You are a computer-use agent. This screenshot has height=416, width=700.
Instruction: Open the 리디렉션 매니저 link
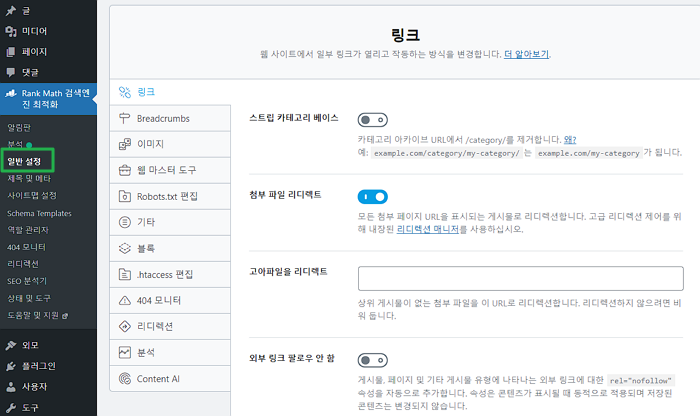(x=428, y=229)
